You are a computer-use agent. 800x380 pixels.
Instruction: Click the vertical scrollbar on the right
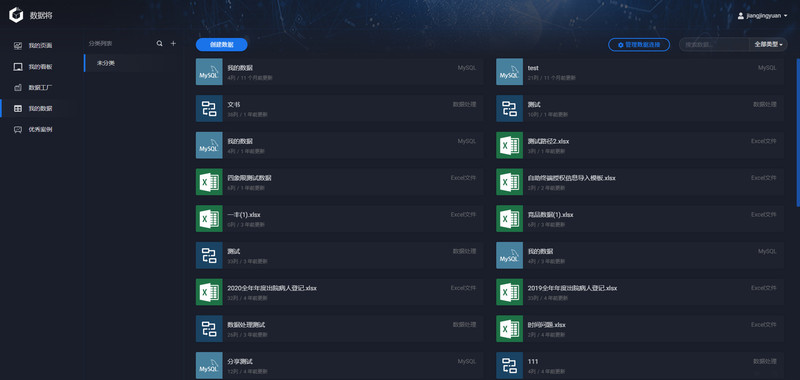(x=798, y=133)
